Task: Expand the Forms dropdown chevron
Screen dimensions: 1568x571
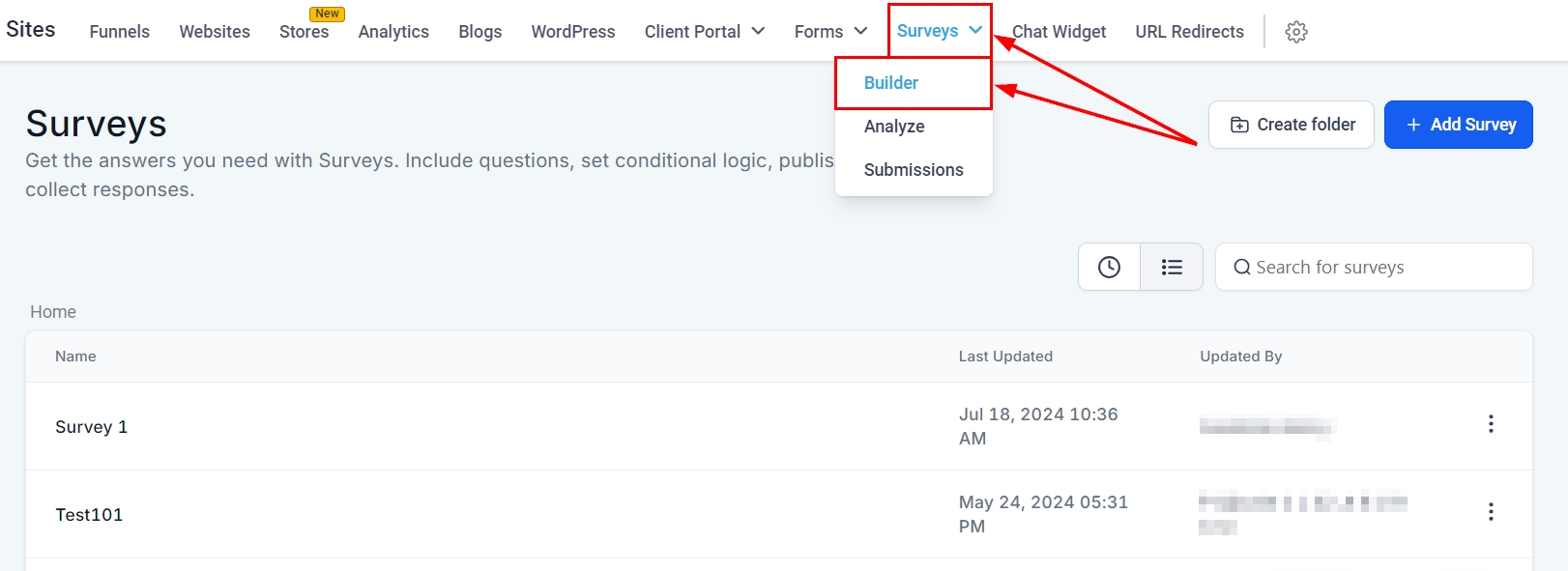Action: pyautogui.click(x=860, y=31)
